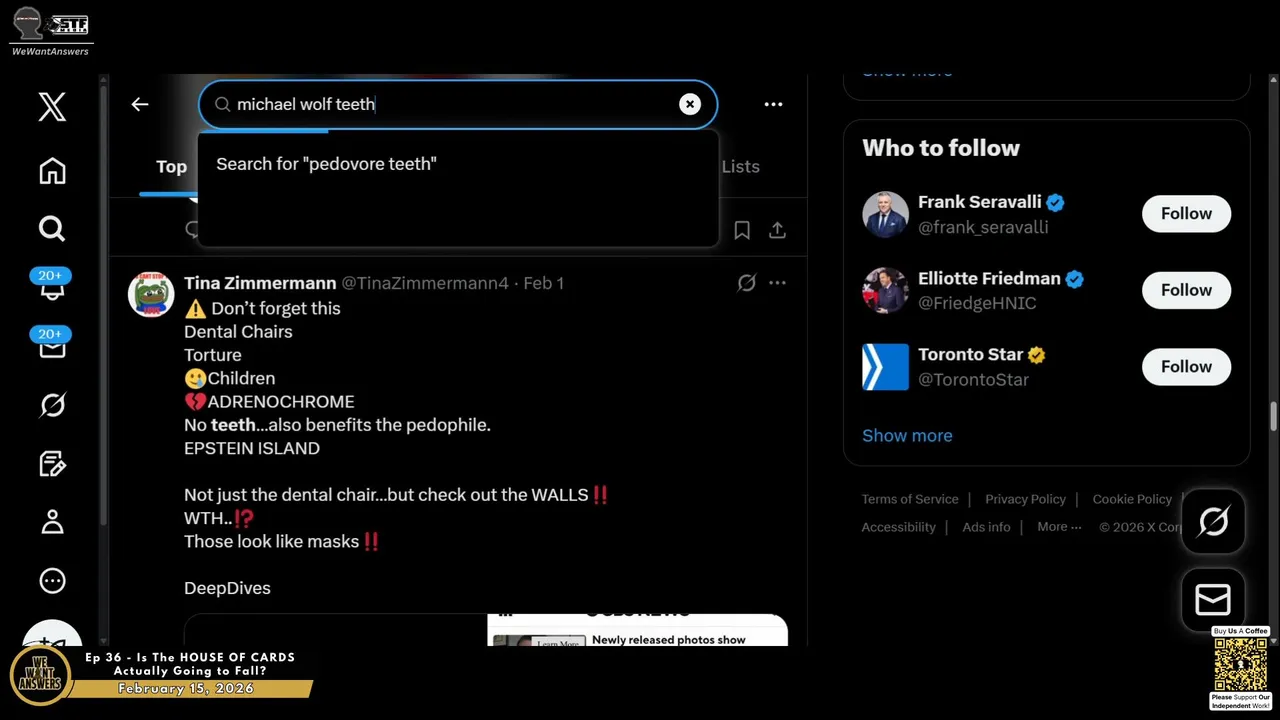Viewport: 1280px width, 720px height.
Task: Click Show more under Who to follow
Action: click(x=907, y=436)
